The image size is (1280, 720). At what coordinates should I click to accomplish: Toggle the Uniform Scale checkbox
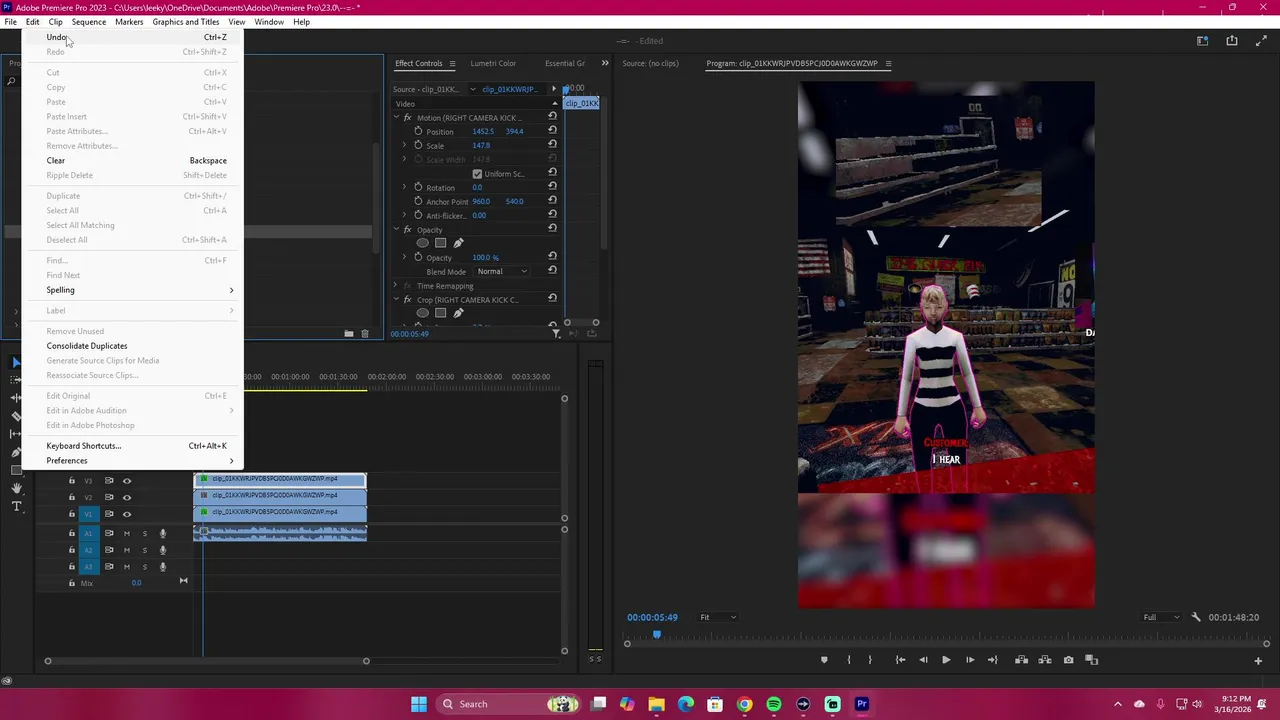pos(477,174)
